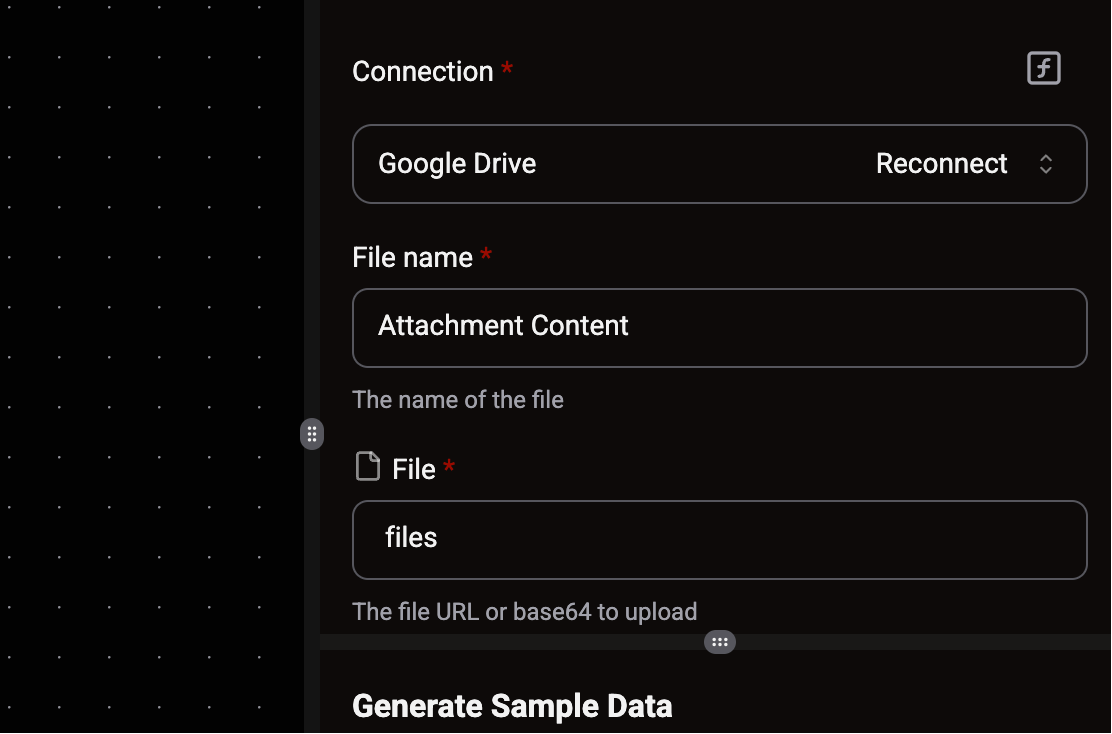Click the hint about file URL or base64 upload
Viewport: 1112px width, 734px height.
[524, 612]
